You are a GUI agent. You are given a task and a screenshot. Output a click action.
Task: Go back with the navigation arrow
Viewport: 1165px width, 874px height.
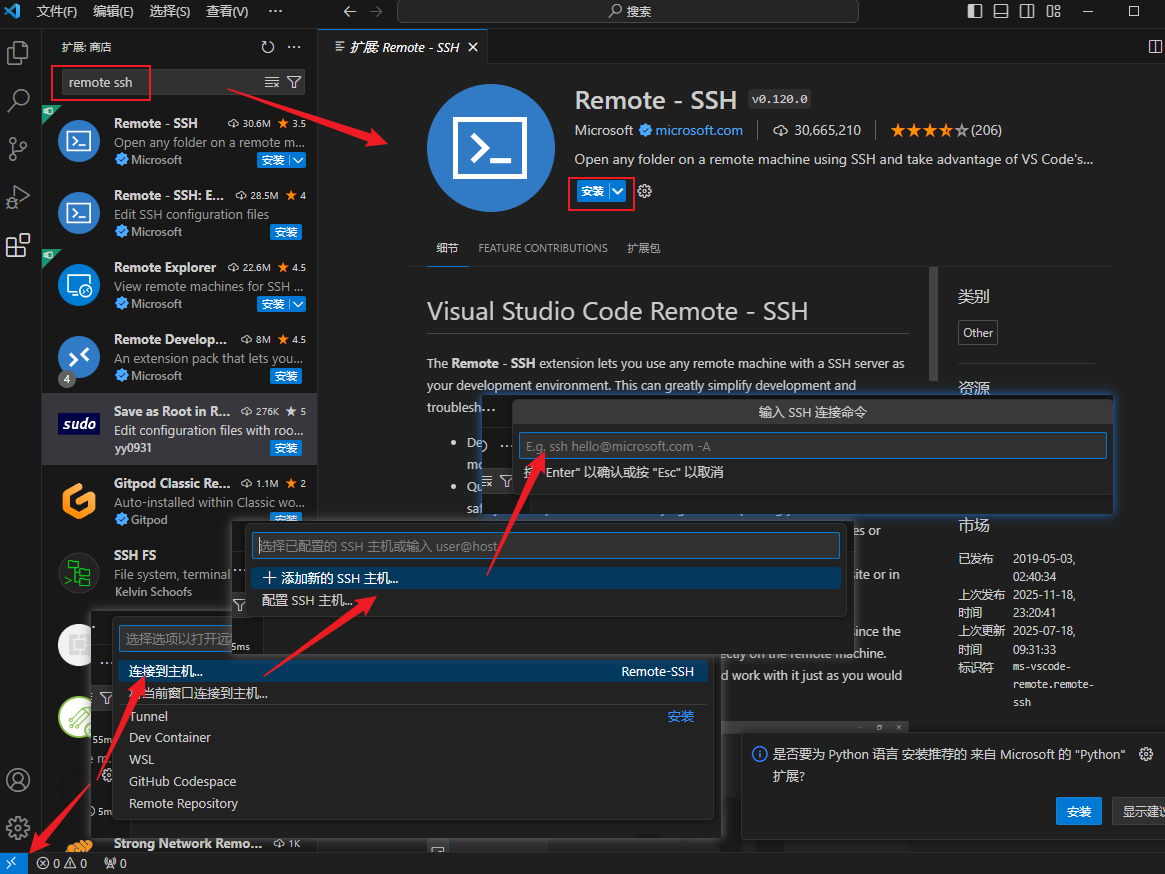tap(350, 11)
